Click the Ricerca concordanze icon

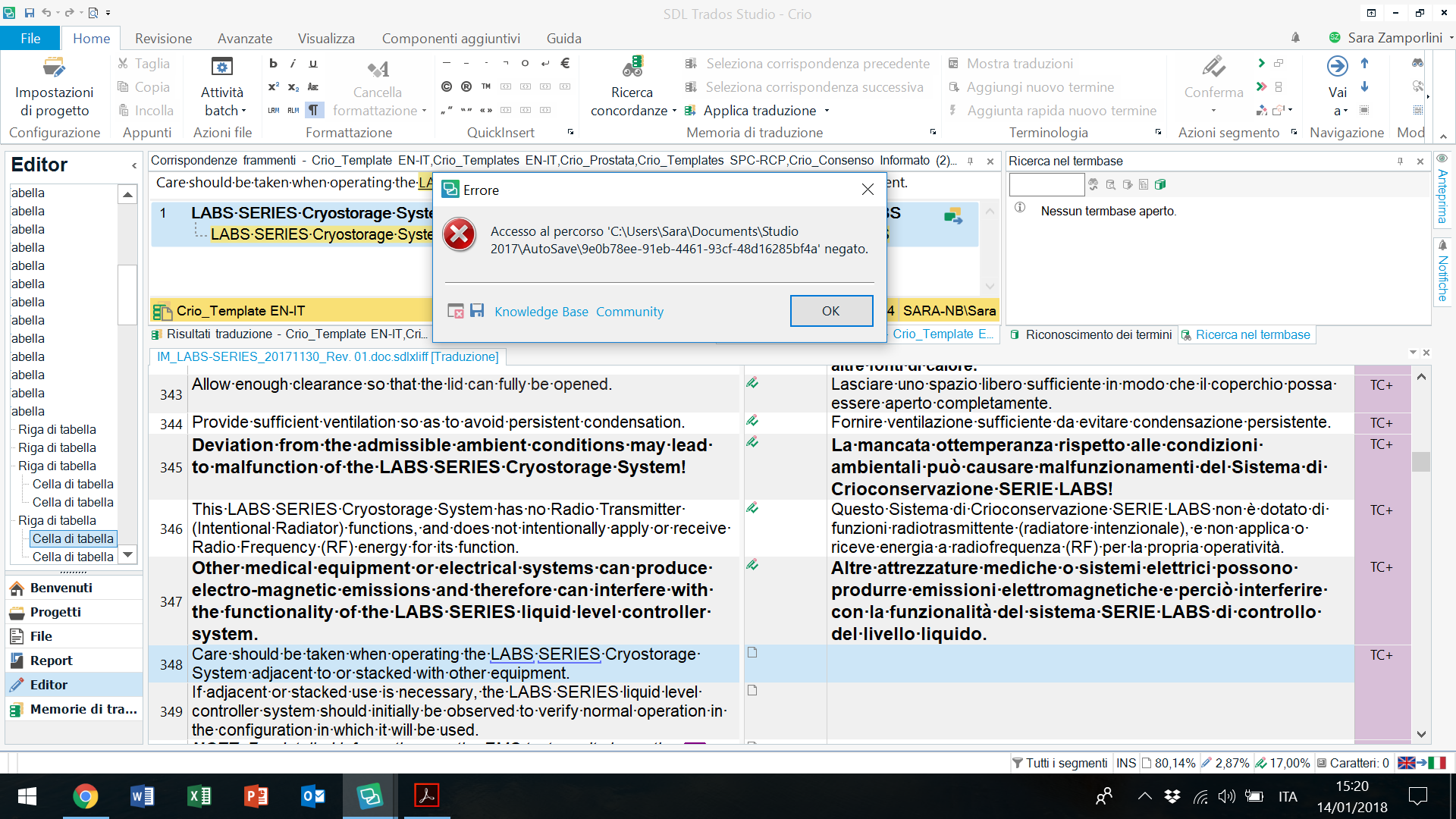[632, 67]
